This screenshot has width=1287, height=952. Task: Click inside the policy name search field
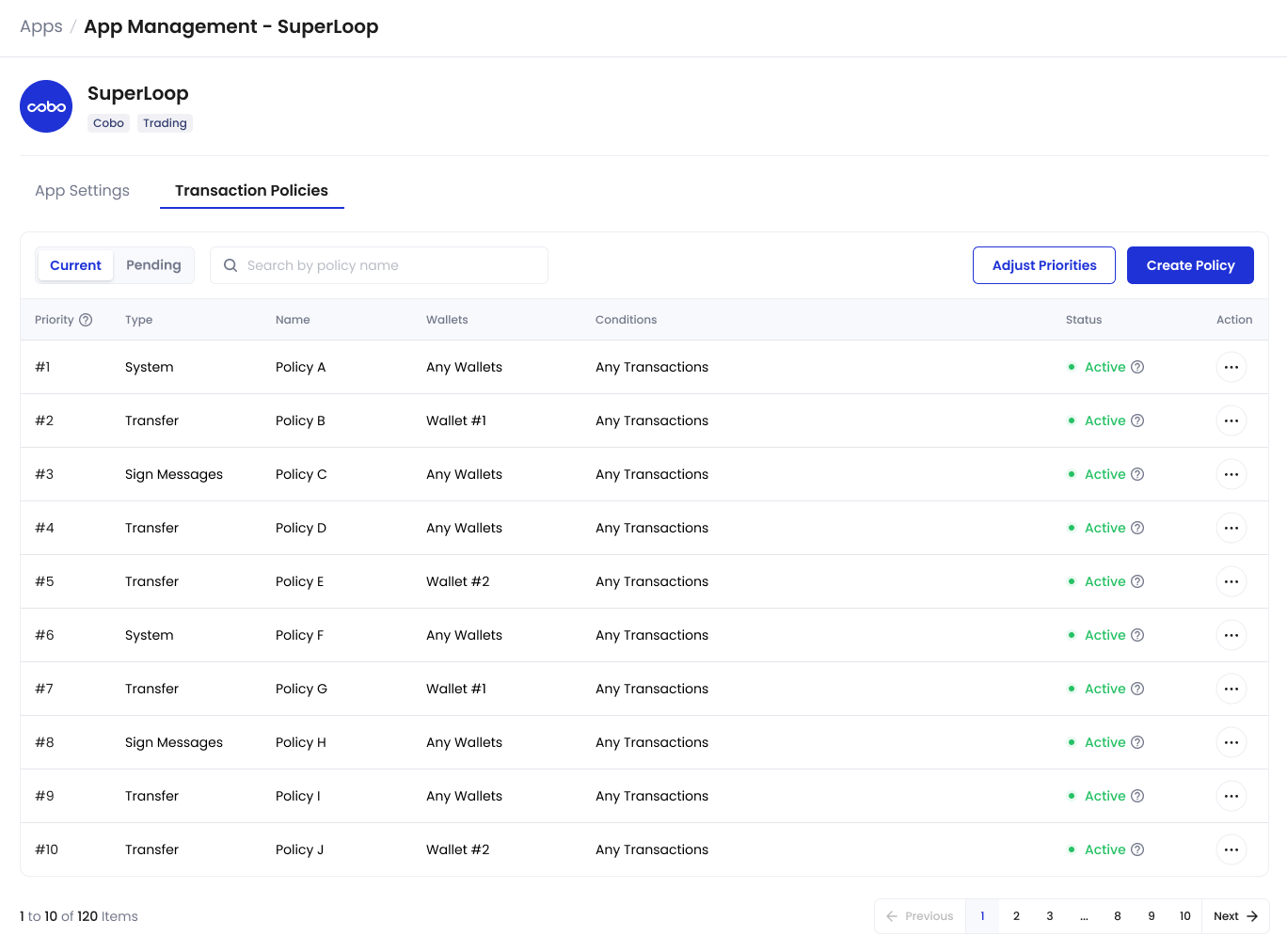click(376, 265)
